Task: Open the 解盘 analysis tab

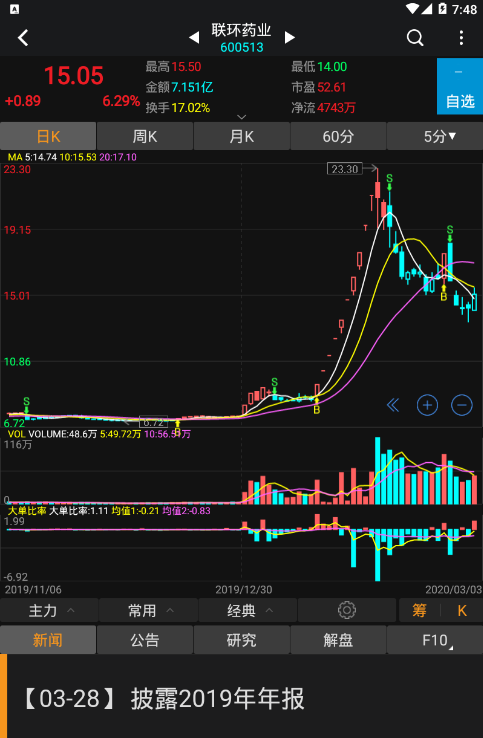Action: click(338, 640)
